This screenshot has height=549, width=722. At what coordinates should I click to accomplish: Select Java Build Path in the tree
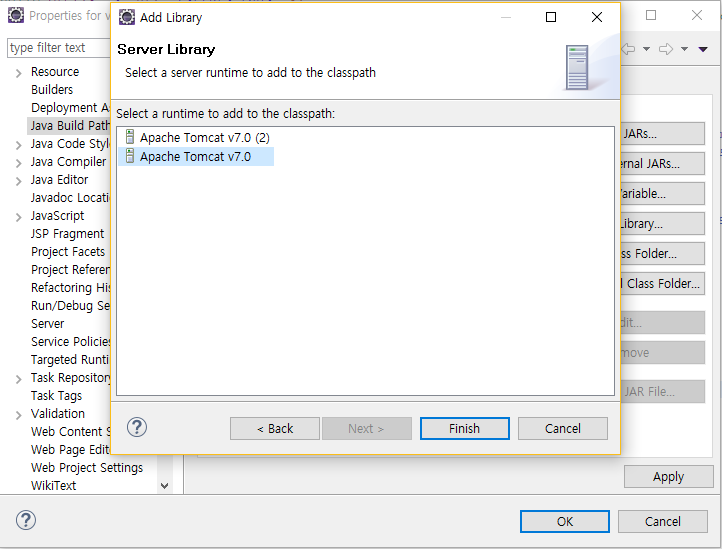tap(70, 125)
